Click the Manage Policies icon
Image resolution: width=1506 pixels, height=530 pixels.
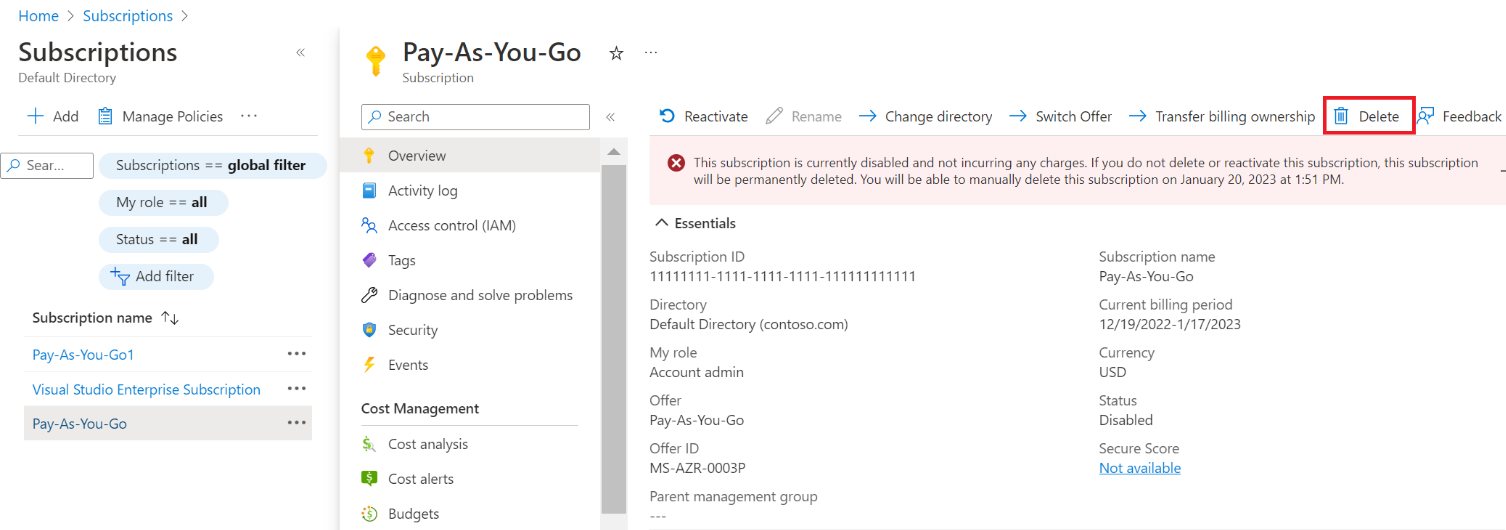point(105,117)
